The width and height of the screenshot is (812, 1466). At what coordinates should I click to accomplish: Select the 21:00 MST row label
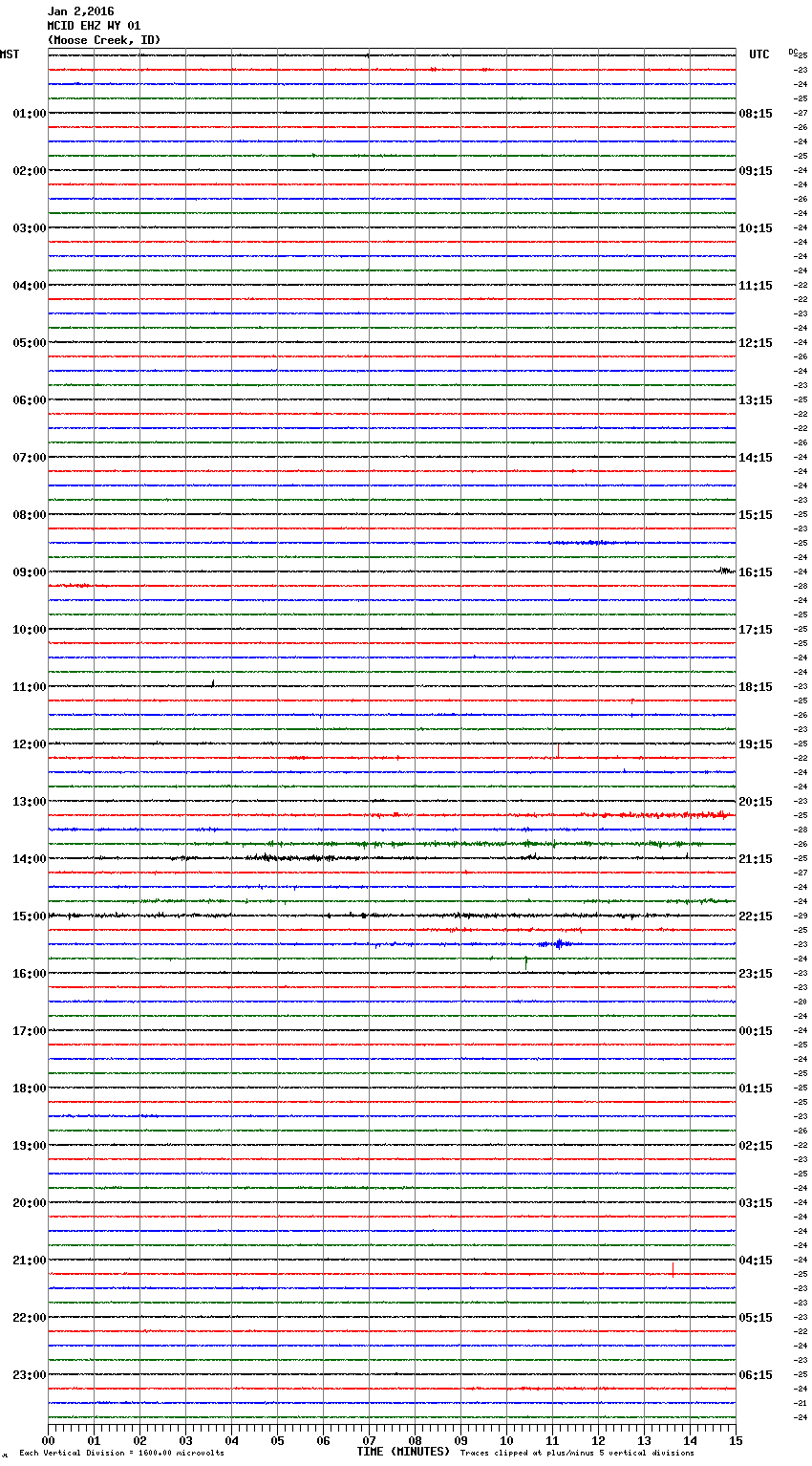30,1261
